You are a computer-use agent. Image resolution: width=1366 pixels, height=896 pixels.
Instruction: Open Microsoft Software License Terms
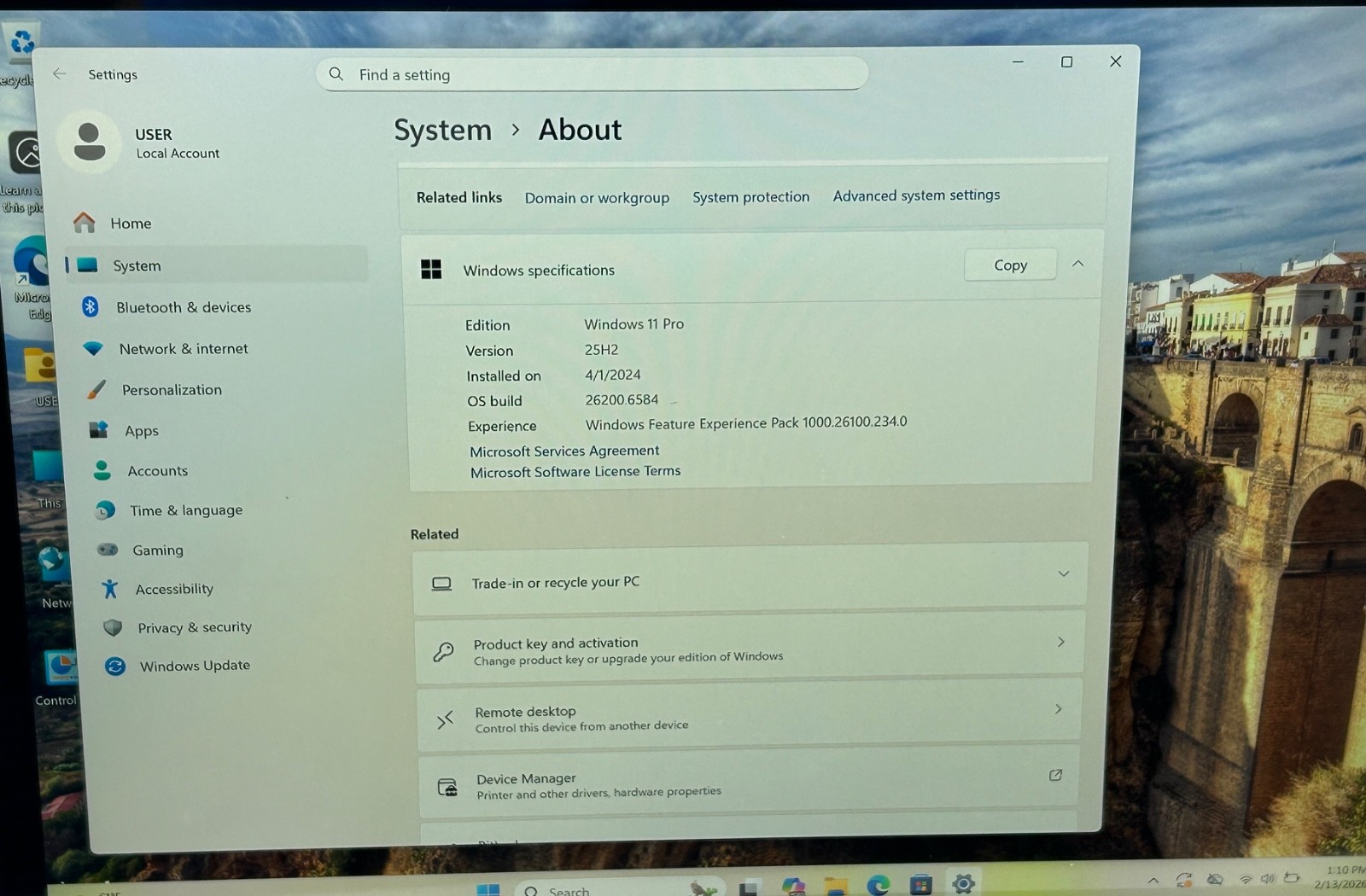[575, 471]
